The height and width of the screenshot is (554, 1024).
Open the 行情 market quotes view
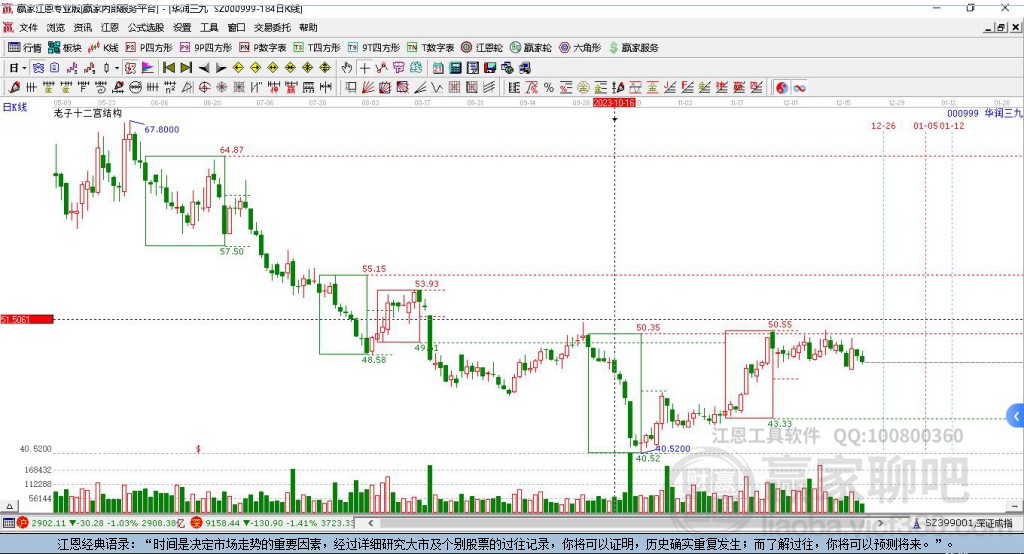coord(24,48)
